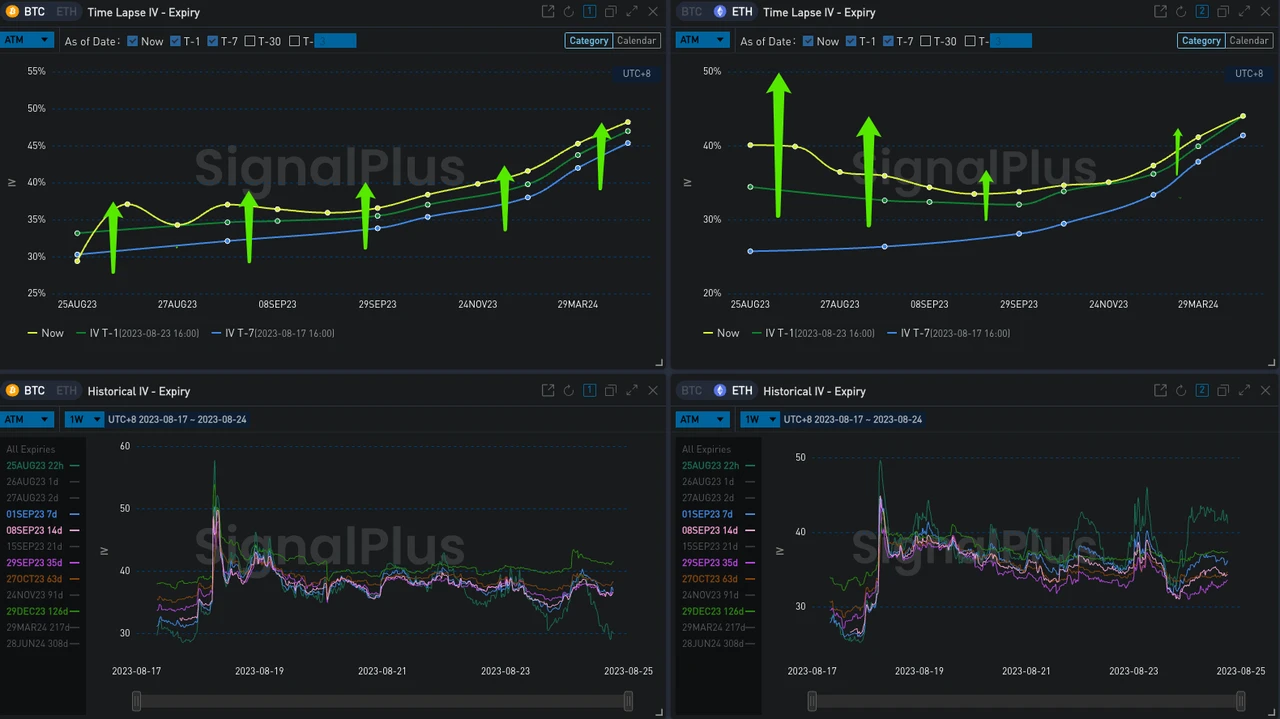Uncheck T-7 in BTC Time Lapse panel
The image size is (1280, 719).
[213, 41]
